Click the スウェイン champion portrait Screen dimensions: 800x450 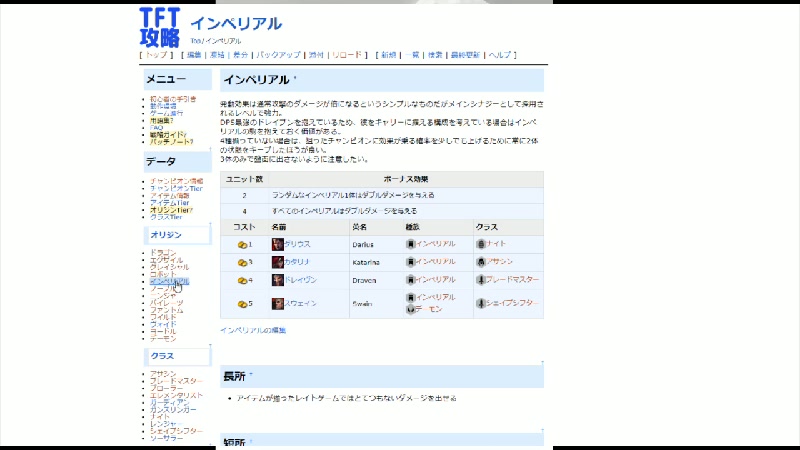point(278,304)
